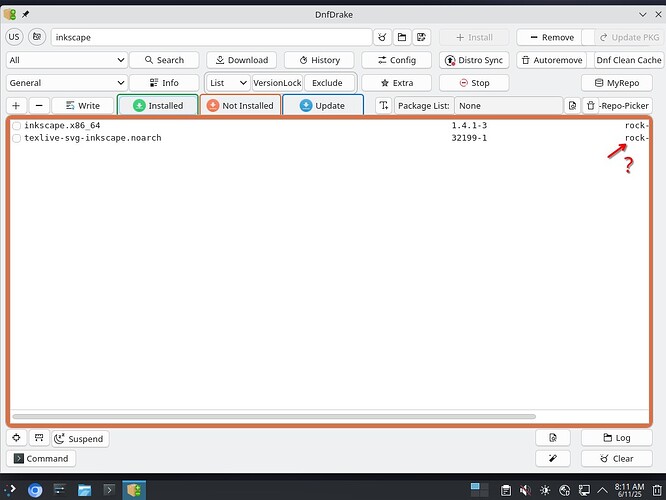
Task: Click the Install button
Action: tap(474, 37)
